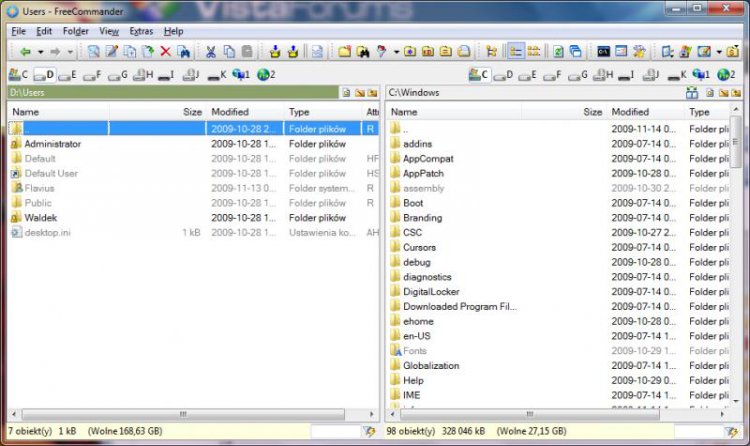Click the left panel quick filter field
Screen dimensions: 750x446
[x=336, y=431]
